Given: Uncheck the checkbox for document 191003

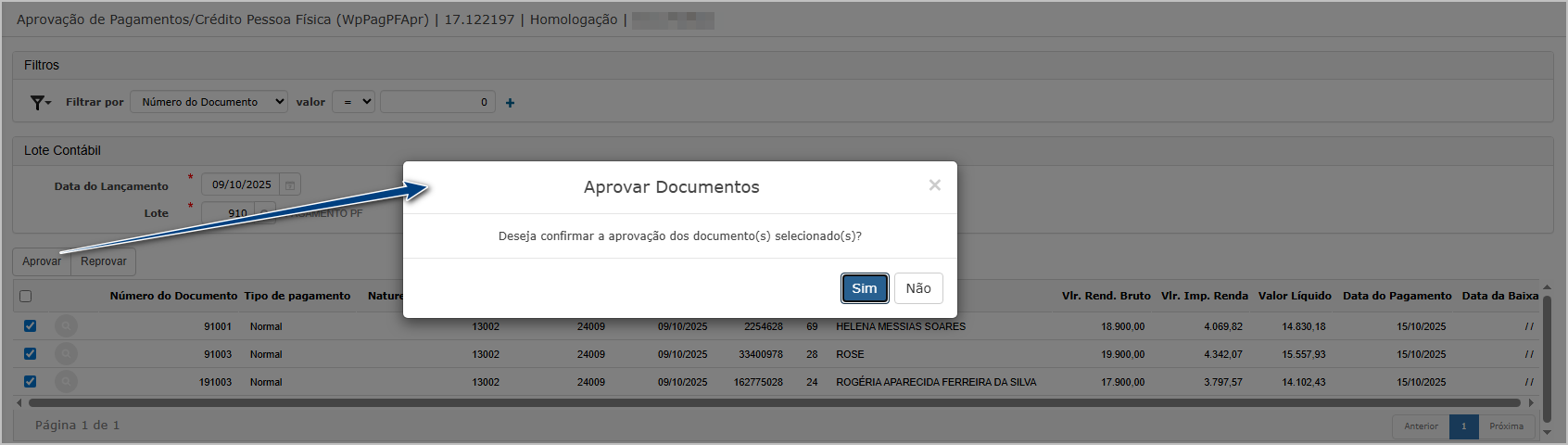Looking at the screenshot, I should (x=30, y=381).
